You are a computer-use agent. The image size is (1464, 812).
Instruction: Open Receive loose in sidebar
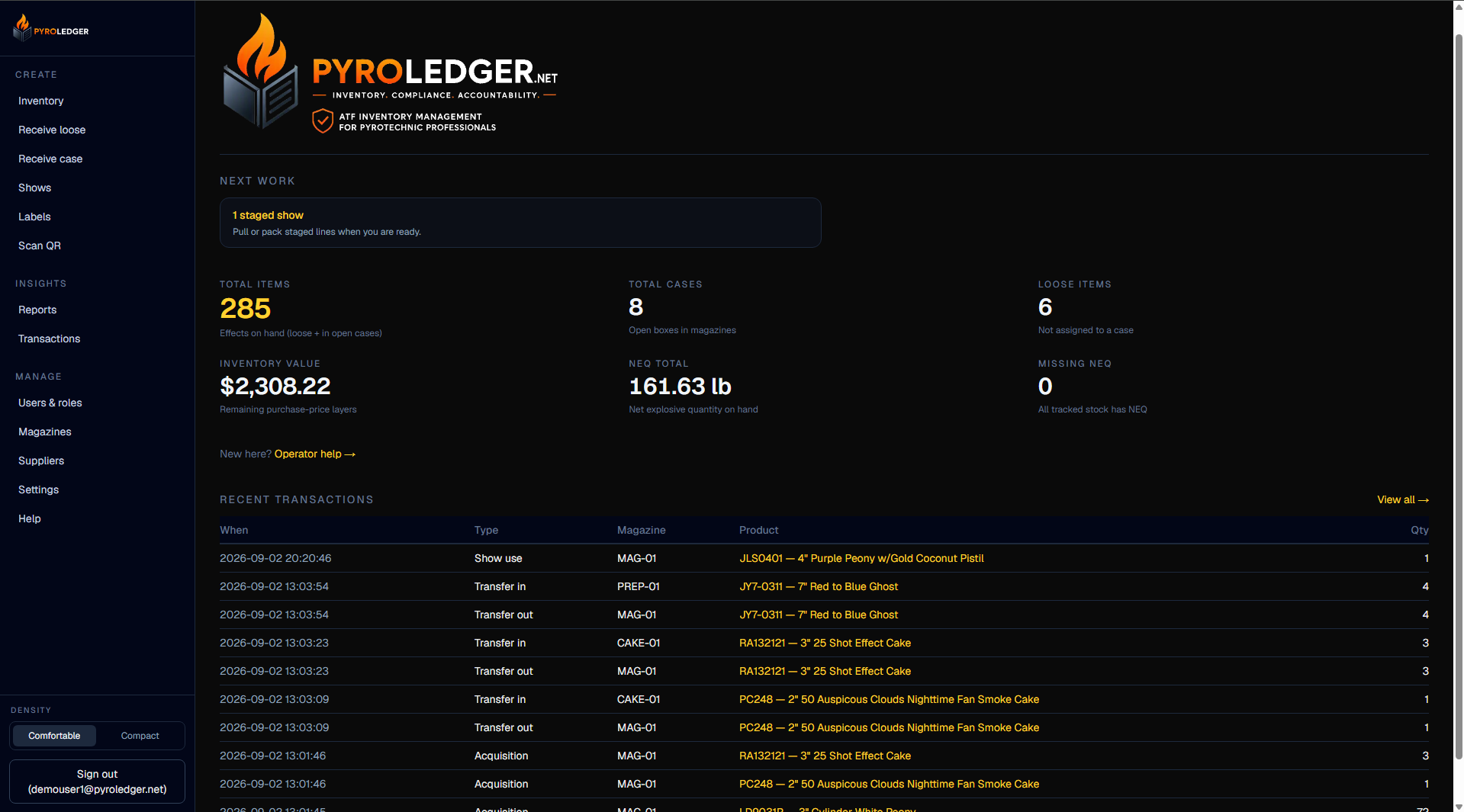52,130
